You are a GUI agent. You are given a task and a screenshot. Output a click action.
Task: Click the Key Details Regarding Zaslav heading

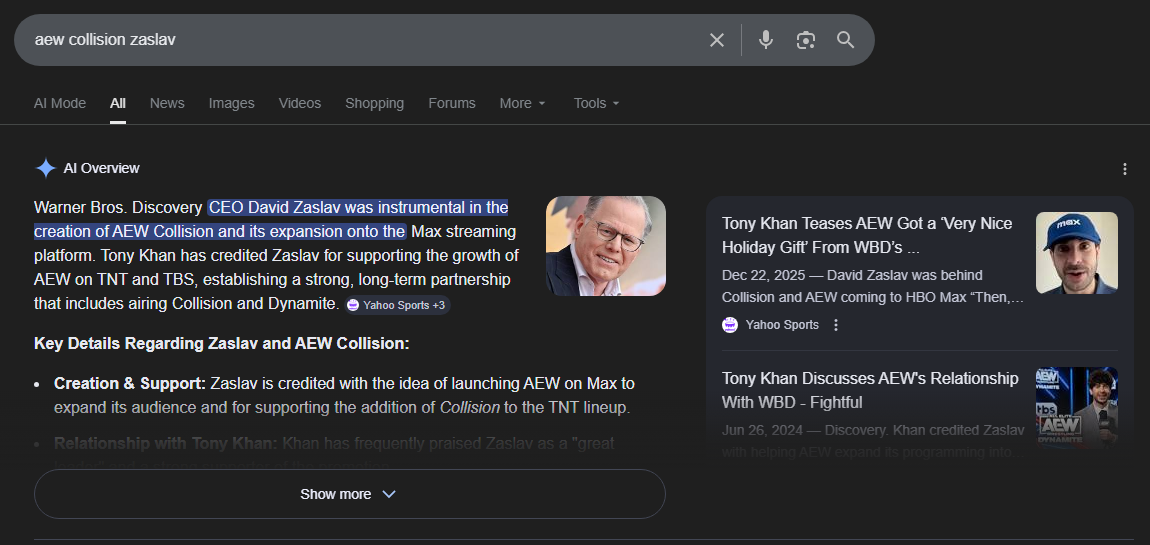pos(221,343)
